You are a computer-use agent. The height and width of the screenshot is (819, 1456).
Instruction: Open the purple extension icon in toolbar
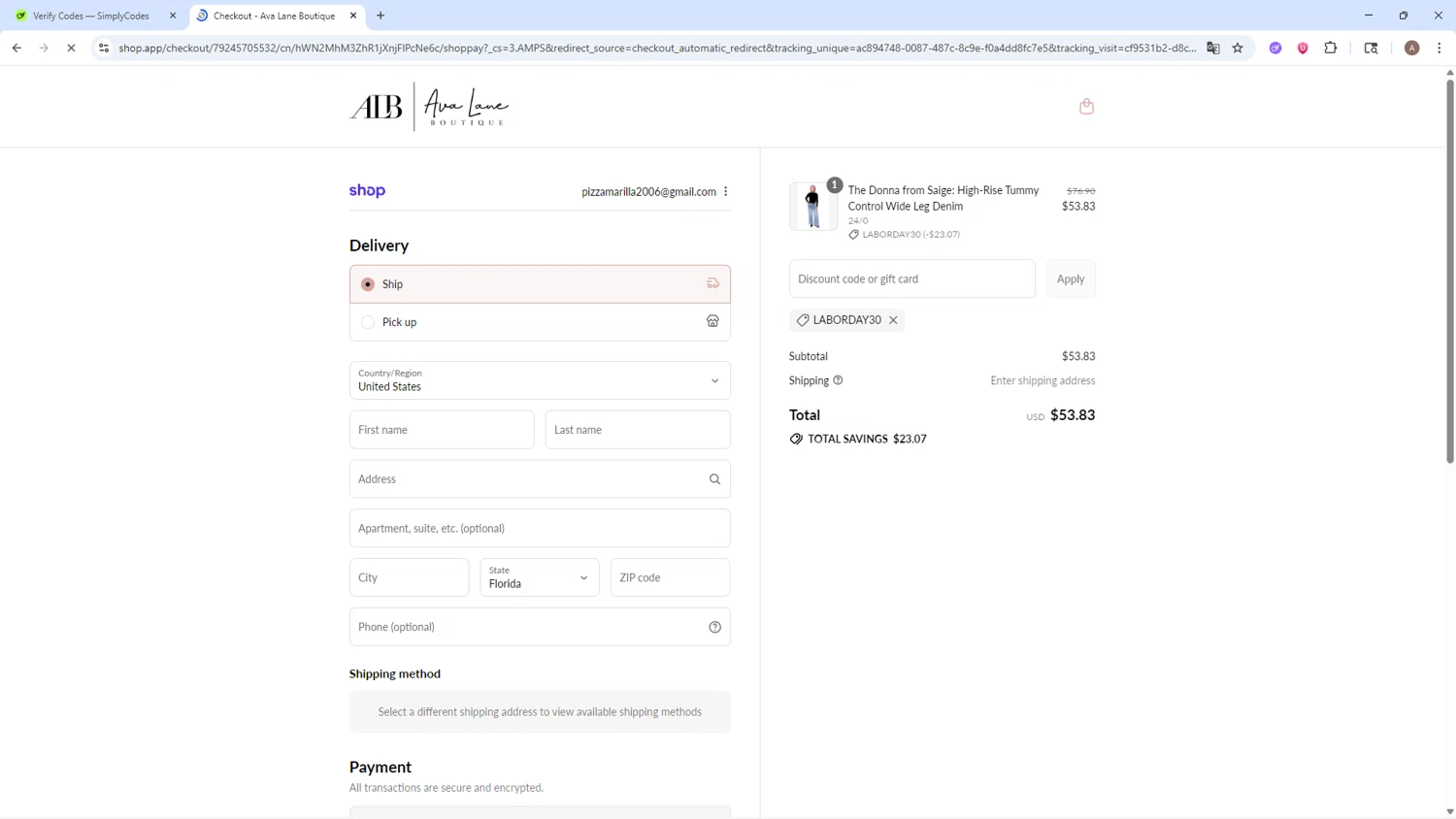point(1275,48)
